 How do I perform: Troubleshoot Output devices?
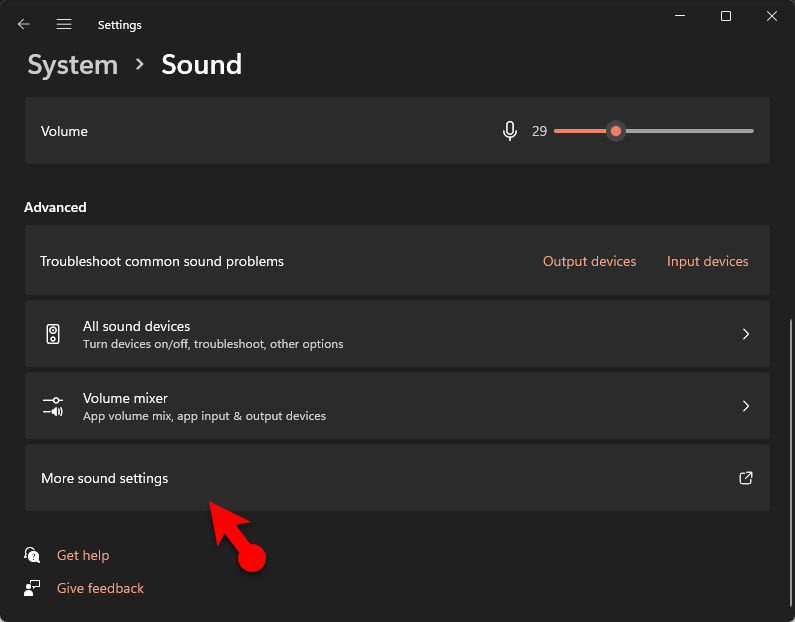pyautogui.click(x=589, y=261)
